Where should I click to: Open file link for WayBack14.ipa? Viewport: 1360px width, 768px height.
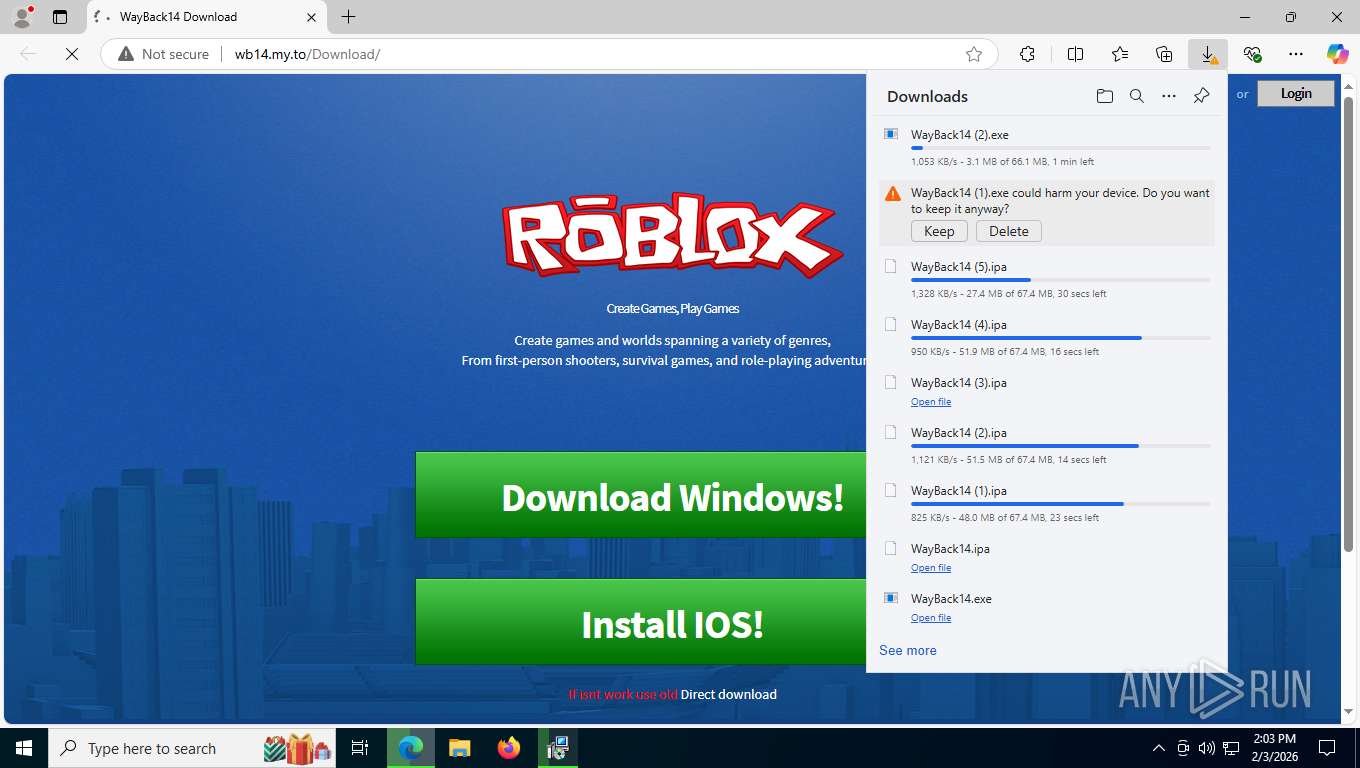point(931,568)
